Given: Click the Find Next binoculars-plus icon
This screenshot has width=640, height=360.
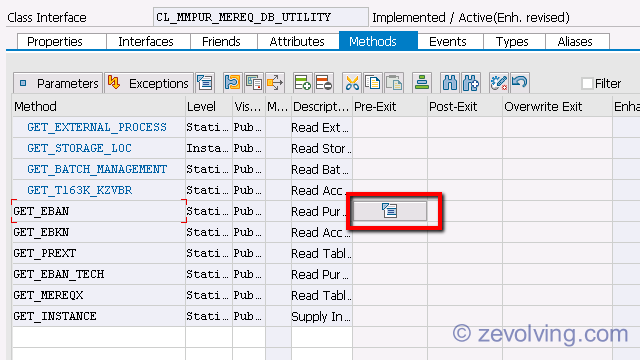Looking at the screenshot, I should click(471, 83).
